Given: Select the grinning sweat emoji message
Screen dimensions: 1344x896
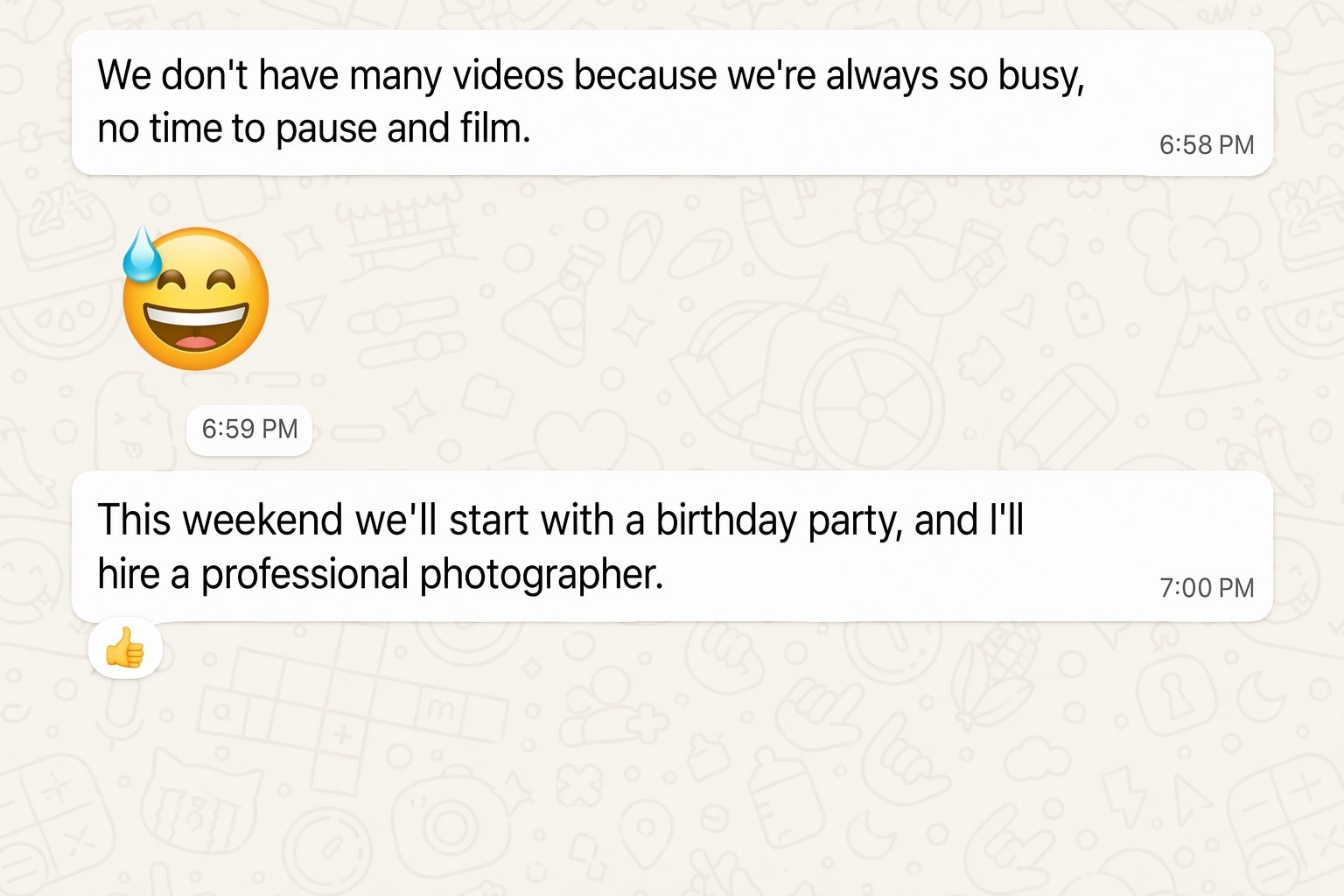Looking at the screenshot, I should point(195,299).
